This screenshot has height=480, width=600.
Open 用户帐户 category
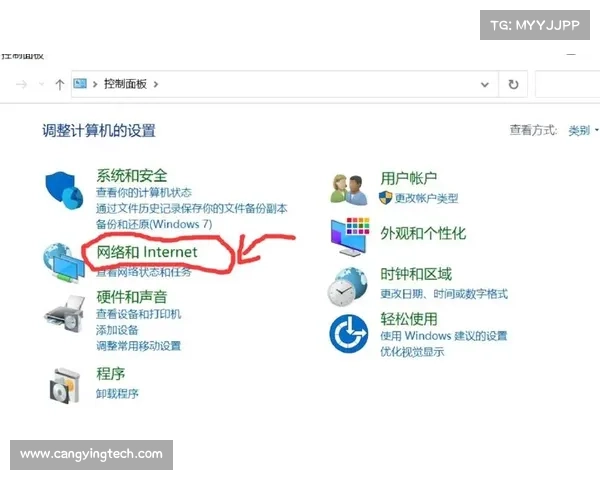click(x=409, y=178)
